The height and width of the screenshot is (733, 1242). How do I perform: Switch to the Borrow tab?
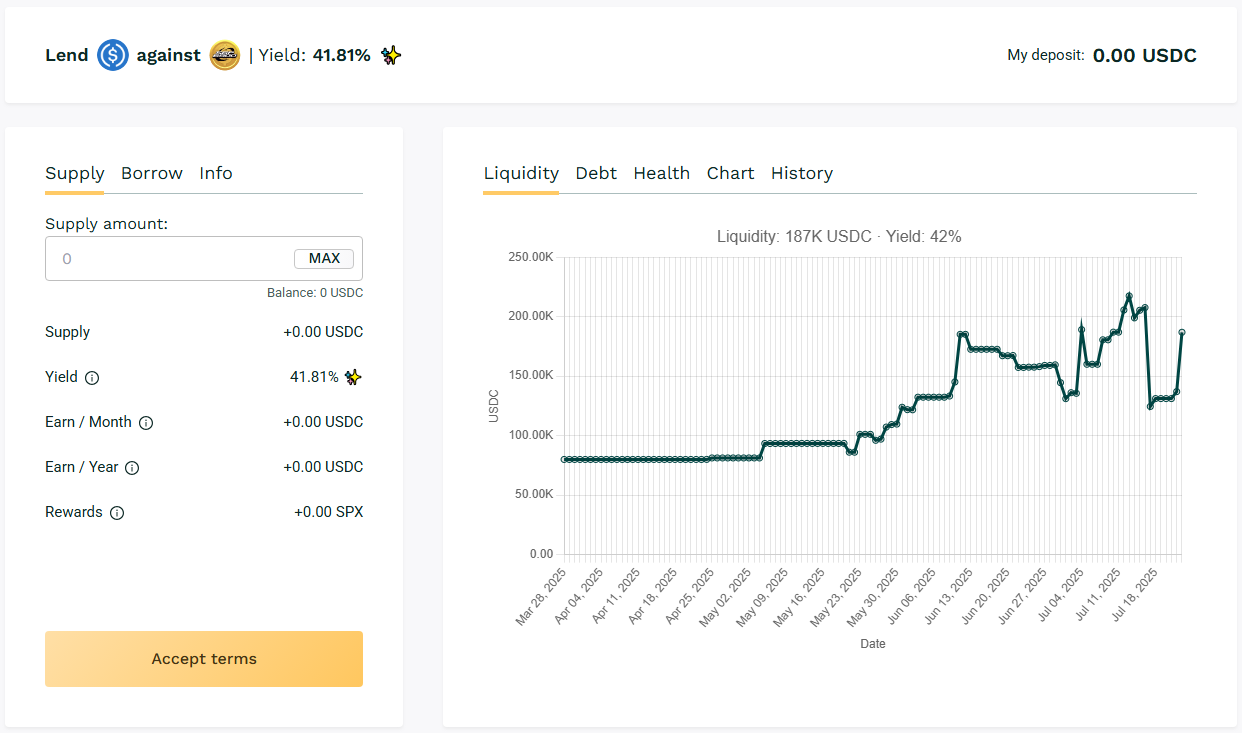(x=152, y=173)
